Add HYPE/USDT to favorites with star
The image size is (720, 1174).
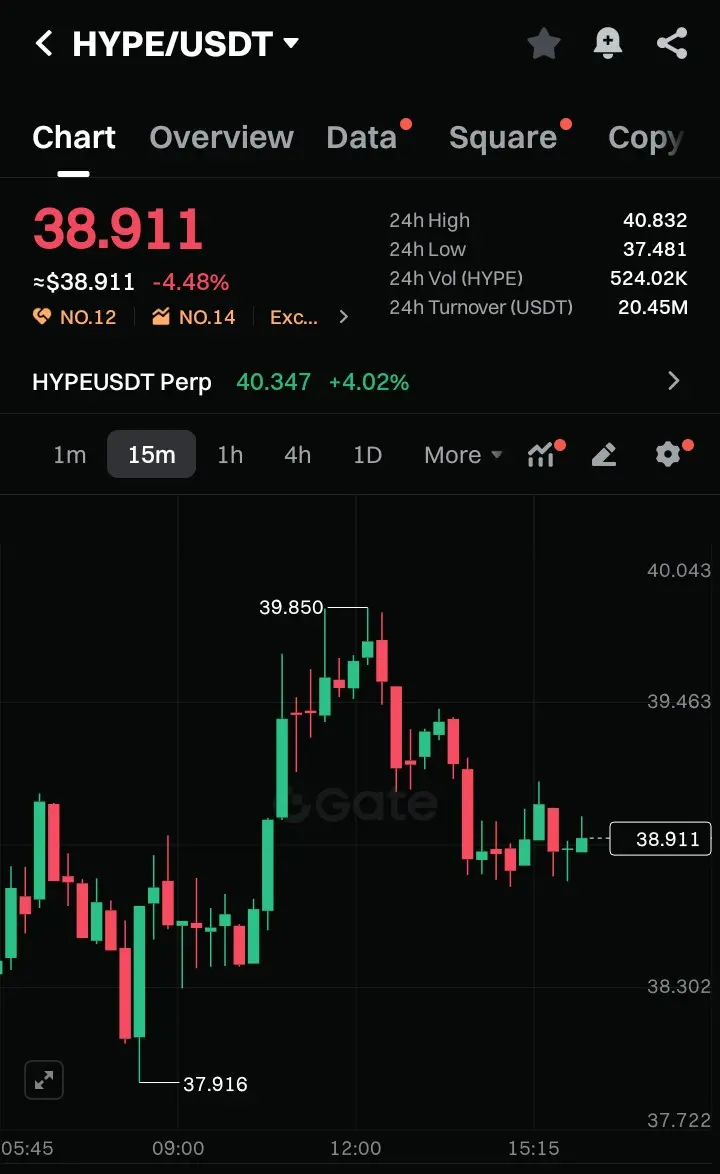coord(543,43)
